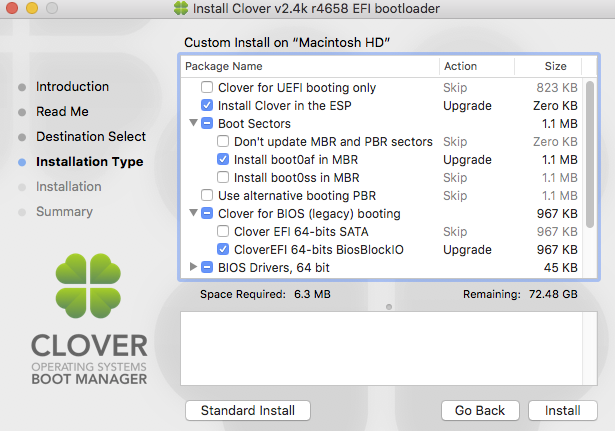The width and height of the screenshot is (615, 431).
Task: Click Custom Install on "Macintosh HD" heading
Action: pyautogui.click(x=287, y=42)
